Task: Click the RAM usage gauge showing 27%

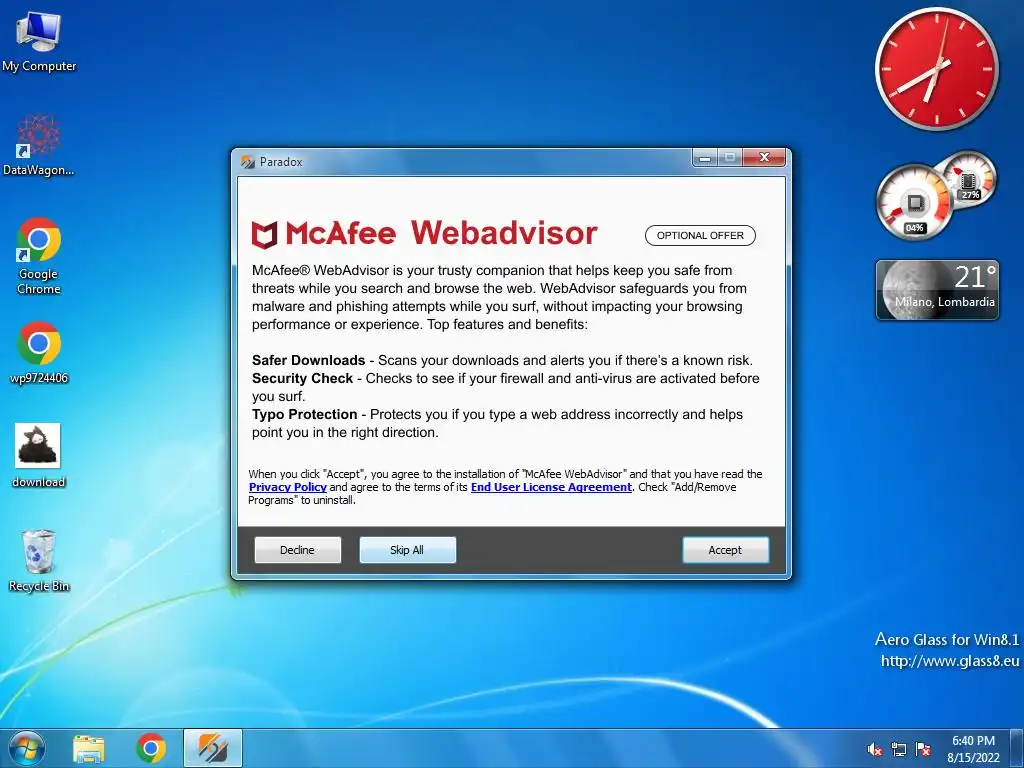Action: [971, 178]
